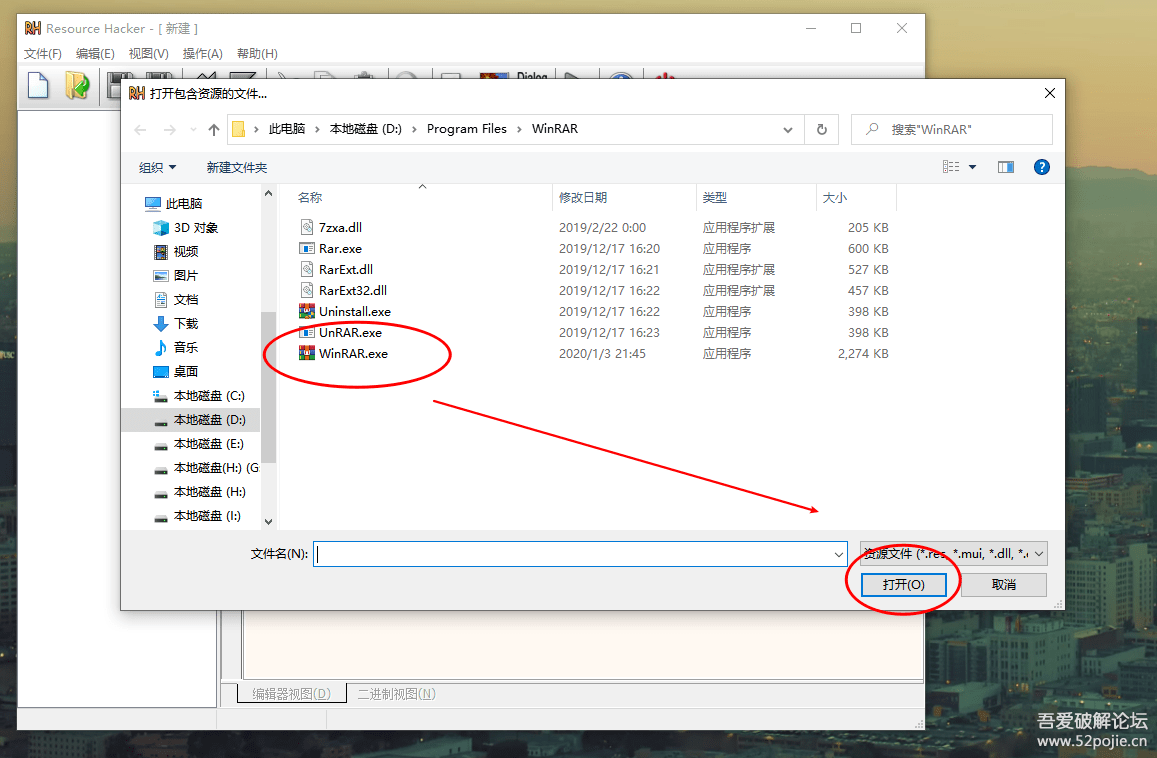Open the recent locations dropdown arrow
This screenshot has height=758, width=1157.
[193, 130]
